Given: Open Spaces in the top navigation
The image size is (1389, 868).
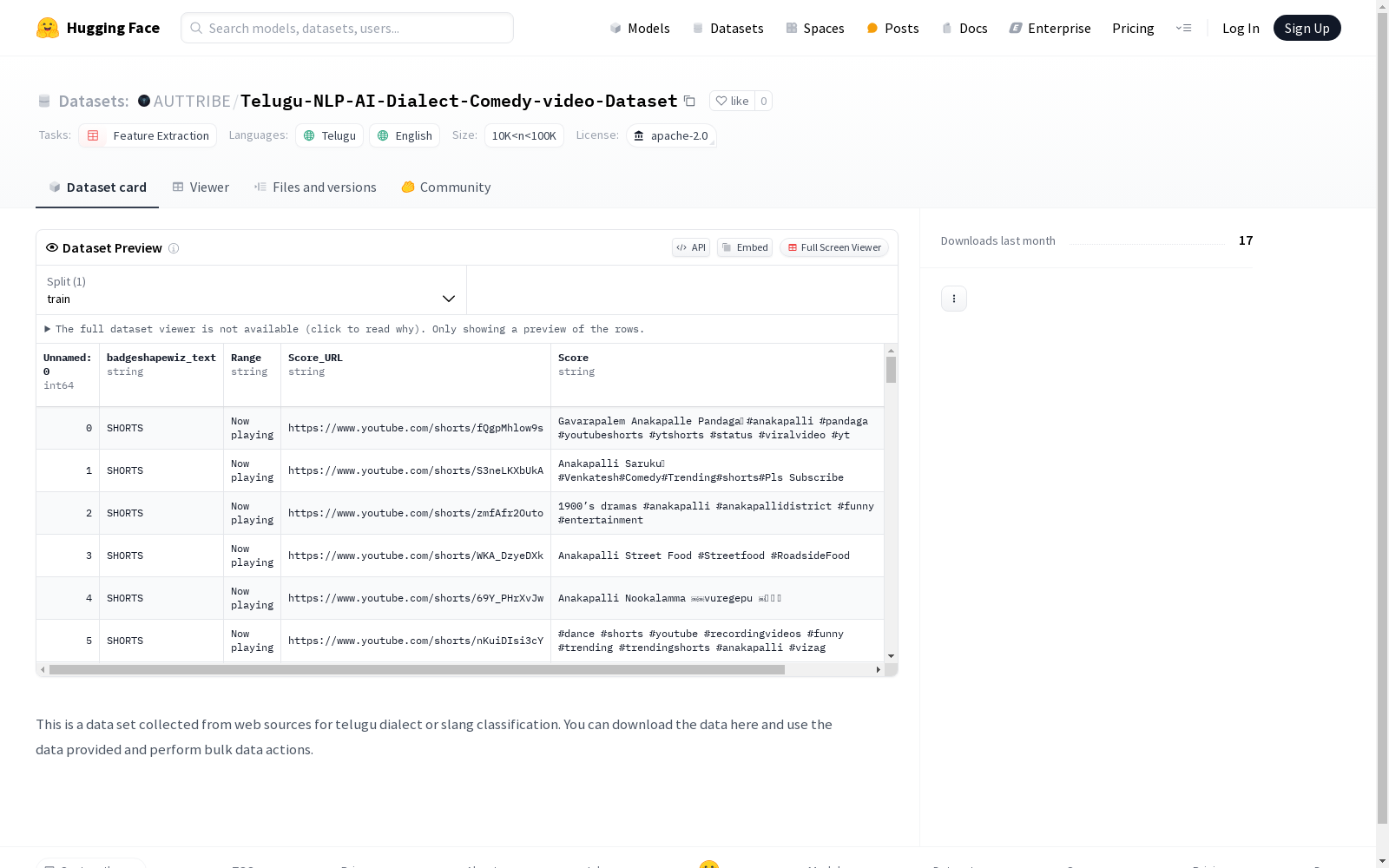Looking at the screenshot, I should click(x=815, y=28).
